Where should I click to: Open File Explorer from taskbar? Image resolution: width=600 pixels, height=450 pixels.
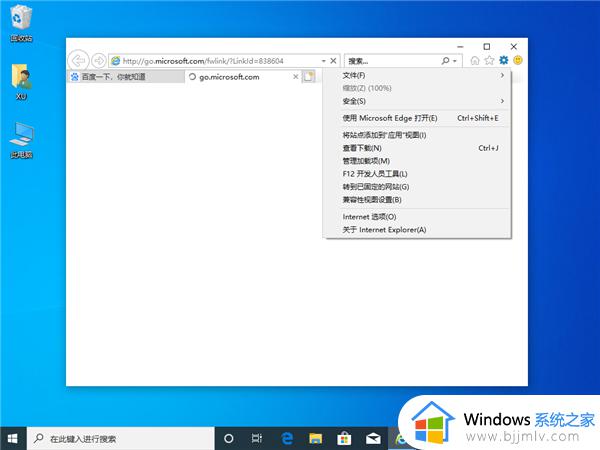(315, 439)
